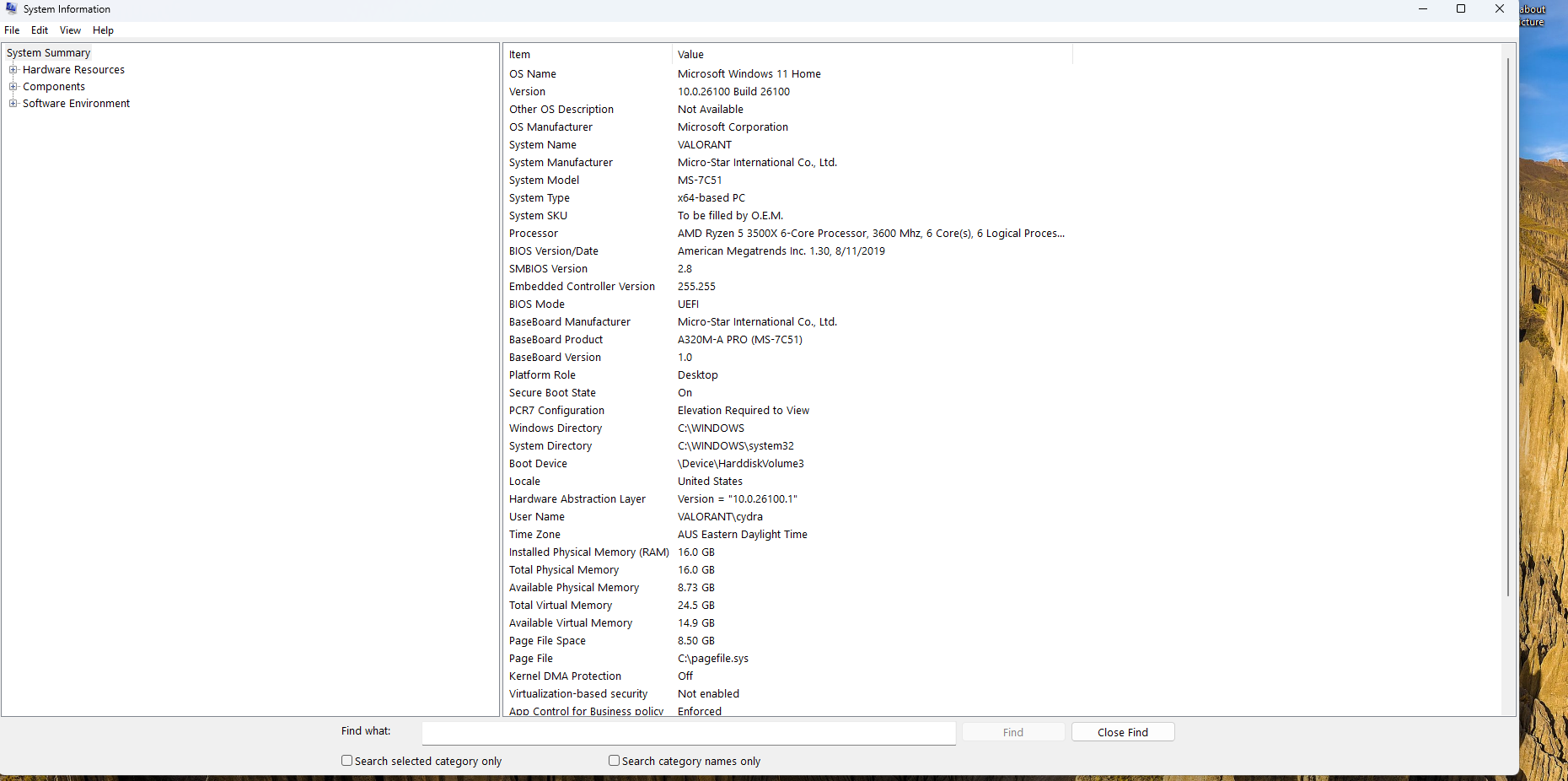Screen dimensions: 1568x781
Task: Click the Locale item
Action: pos(524,482)
